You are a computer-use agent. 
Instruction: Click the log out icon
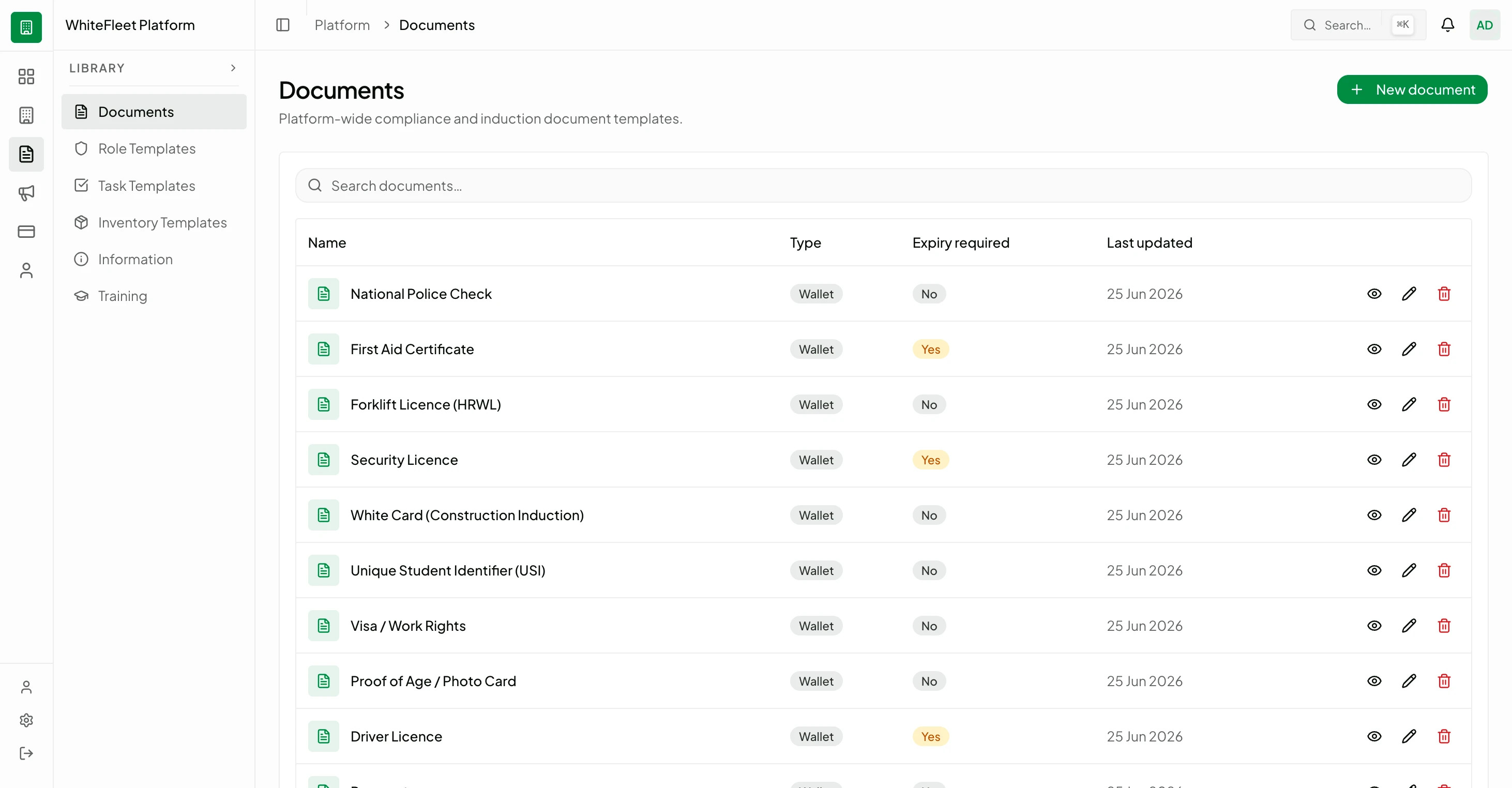point(26,753)
